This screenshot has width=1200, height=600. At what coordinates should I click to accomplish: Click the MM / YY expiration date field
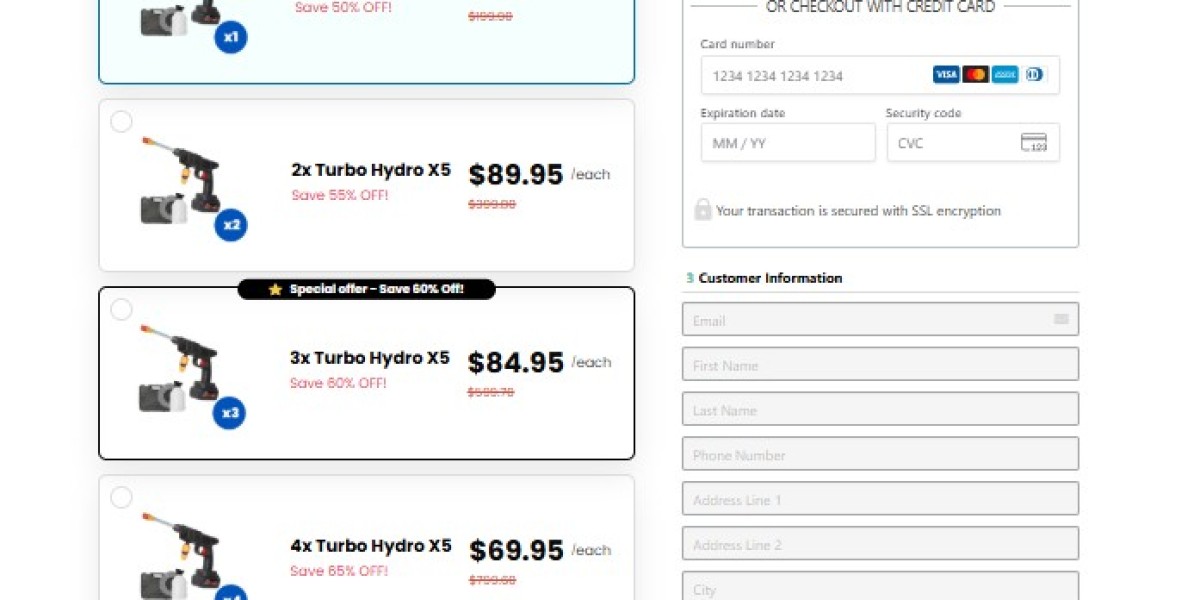787,142
